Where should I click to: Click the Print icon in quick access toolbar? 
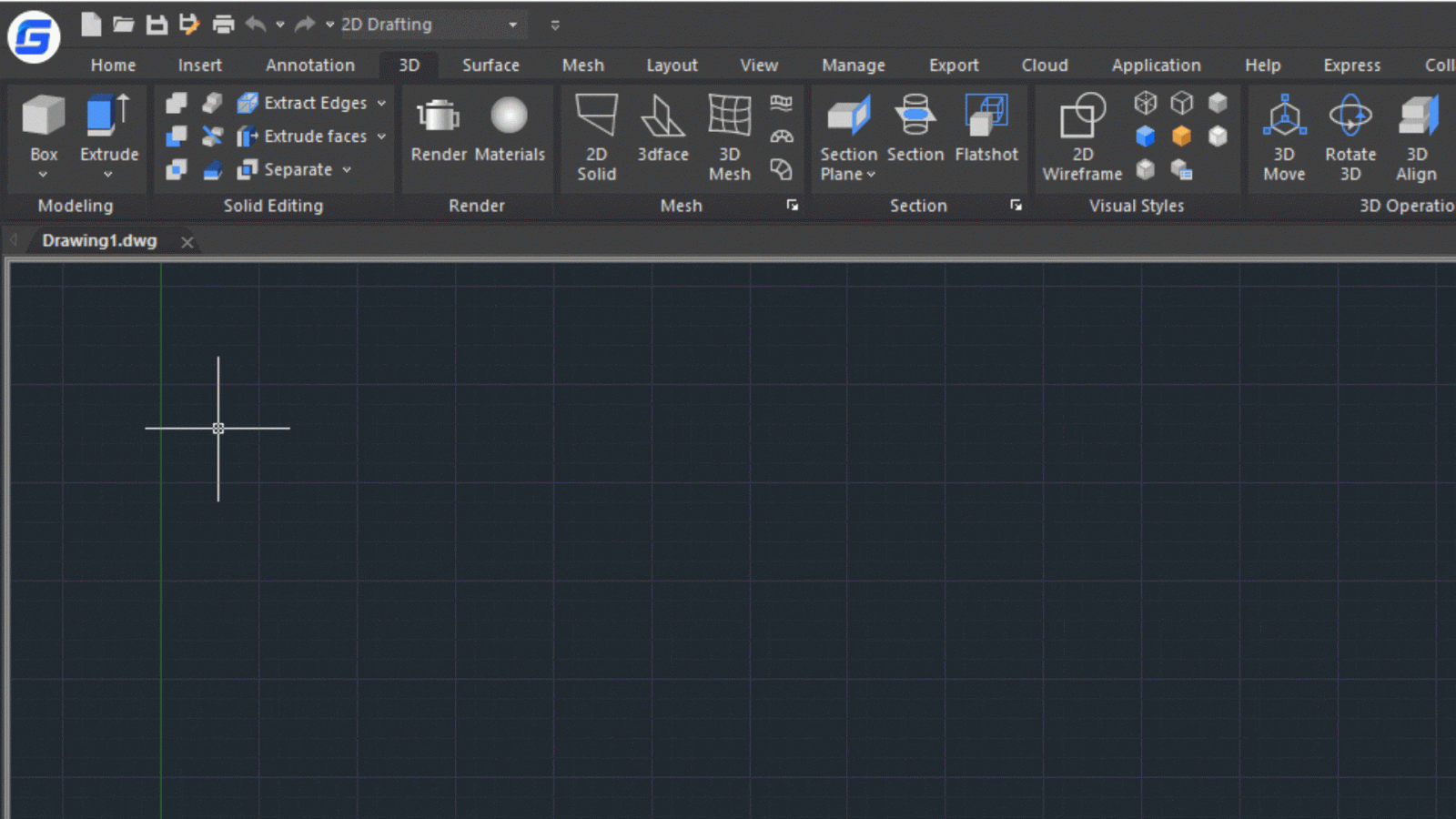click(x=222, y=25)
